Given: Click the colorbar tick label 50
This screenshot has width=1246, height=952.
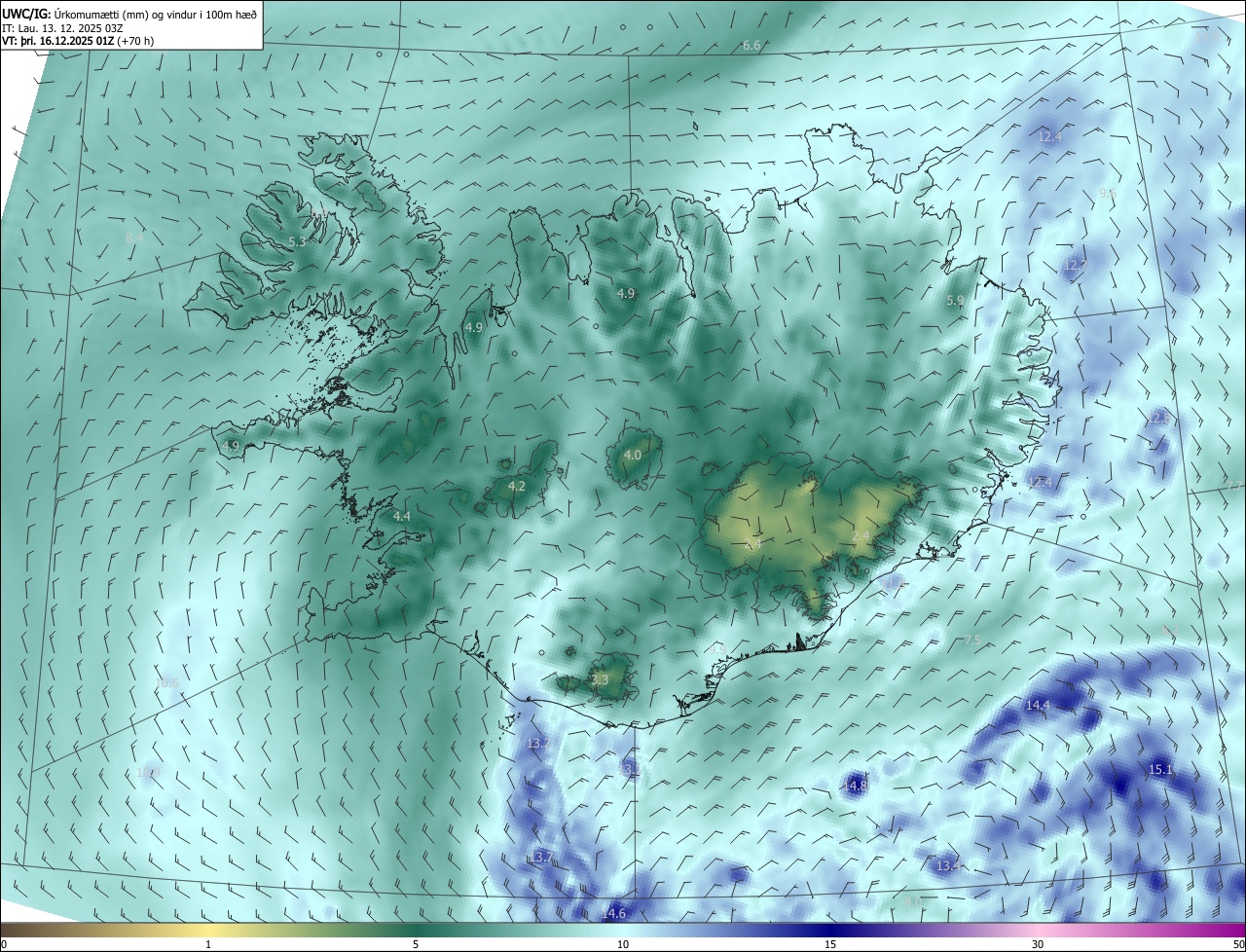Looking at the screenshot, I should 1238,944.
